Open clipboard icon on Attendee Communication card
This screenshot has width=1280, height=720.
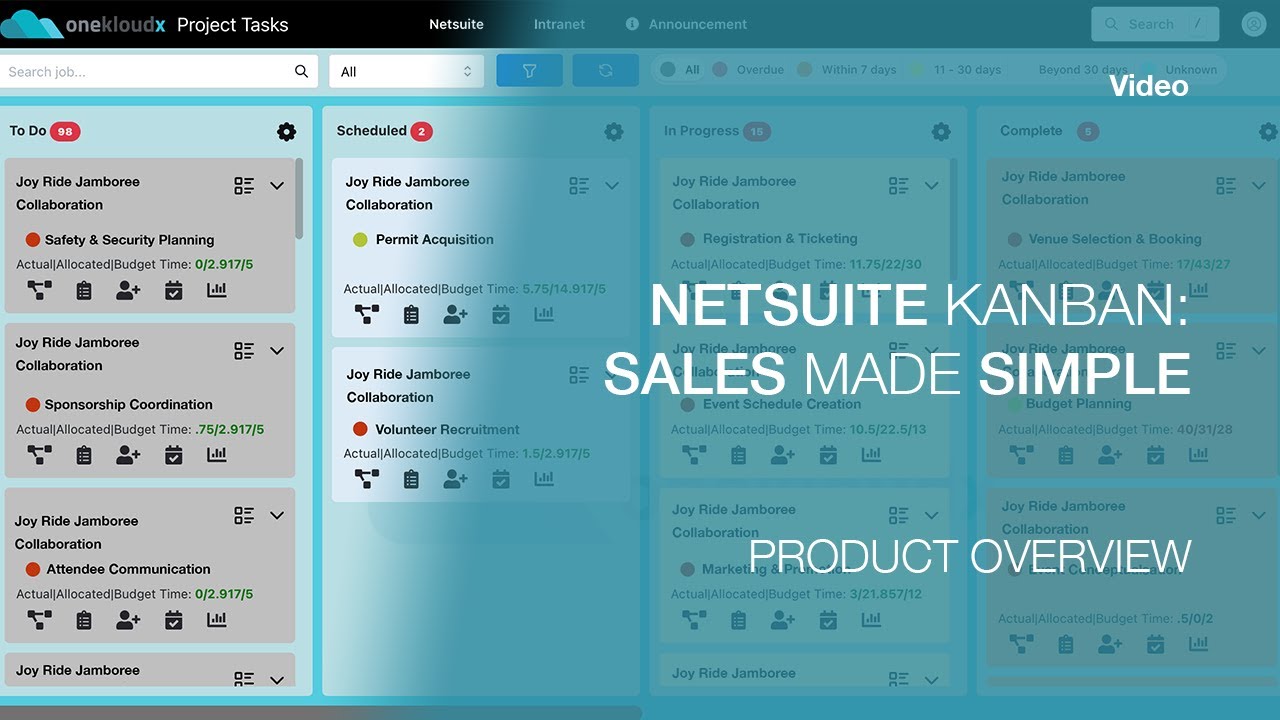click(84, 620)
